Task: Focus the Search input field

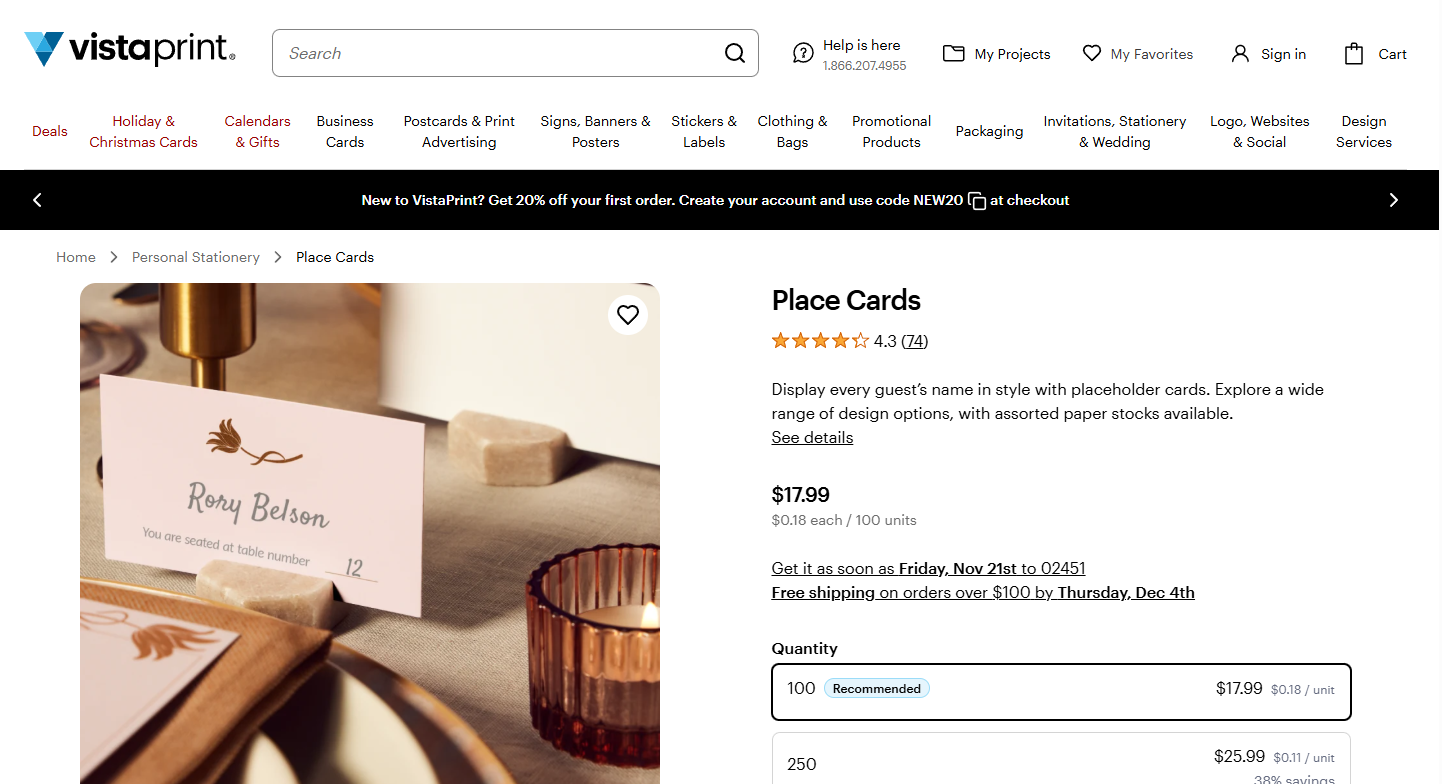Action: click(500, 53)
